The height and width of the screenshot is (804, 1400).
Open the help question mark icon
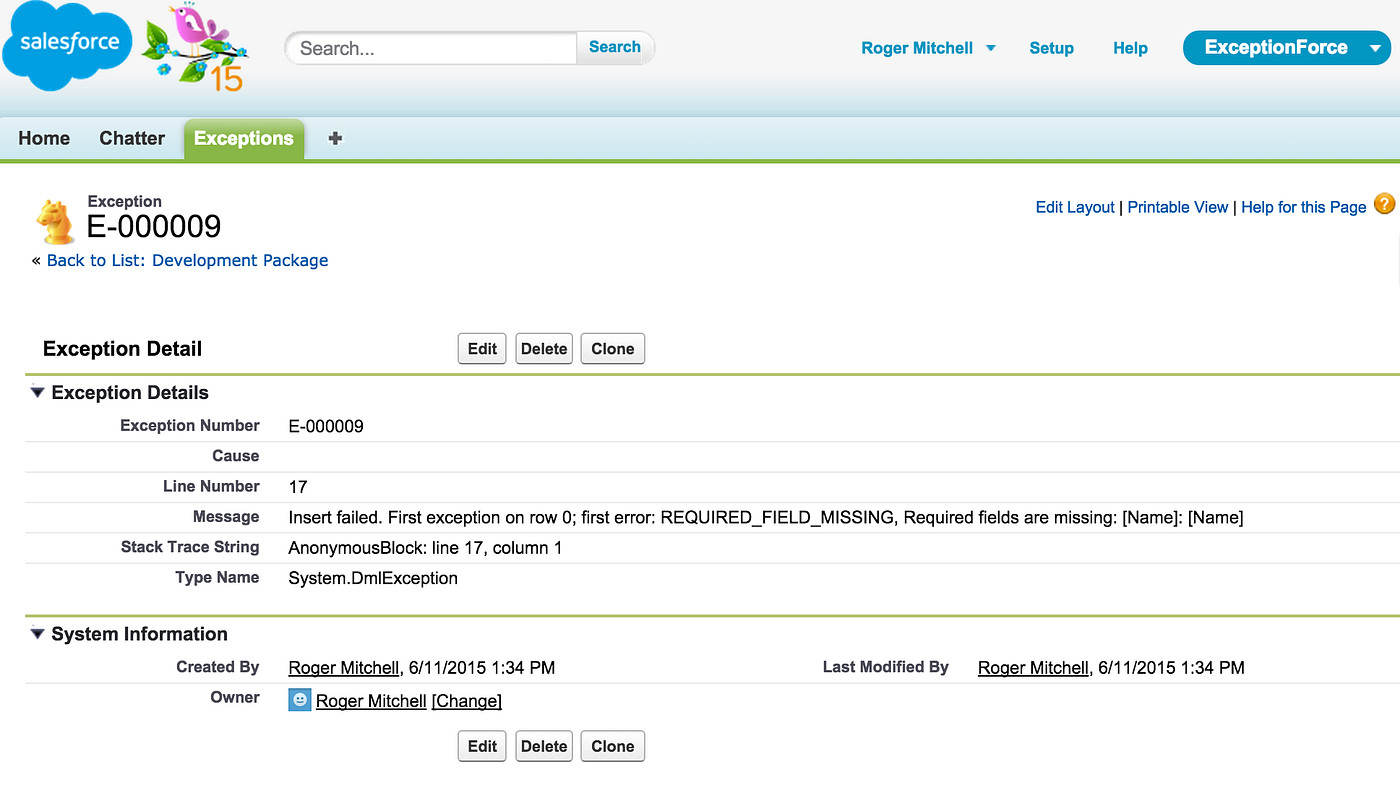[1384, 204]
